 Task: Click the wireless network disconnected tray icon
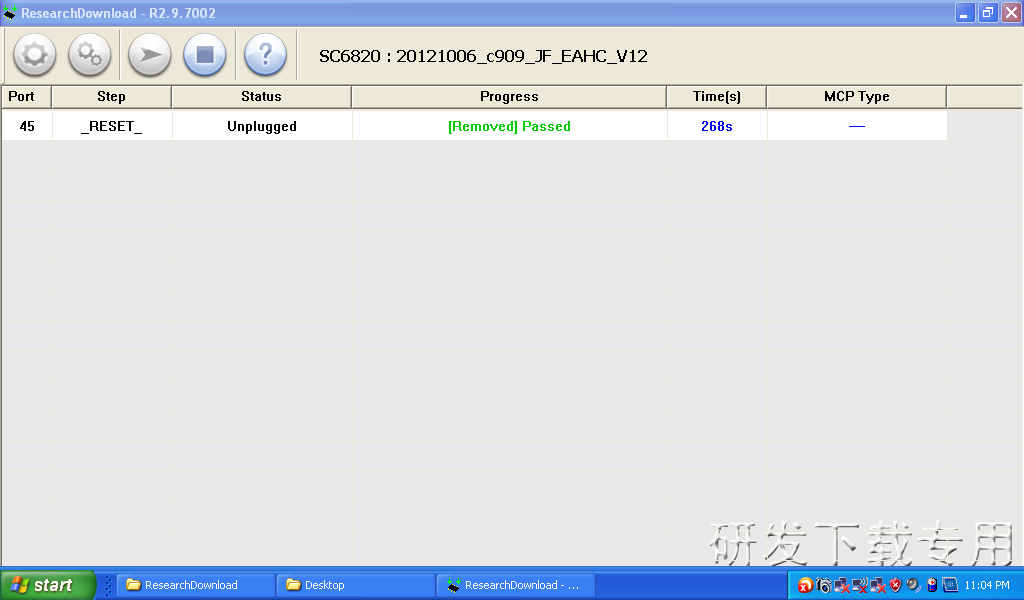(x=860, y=585)
